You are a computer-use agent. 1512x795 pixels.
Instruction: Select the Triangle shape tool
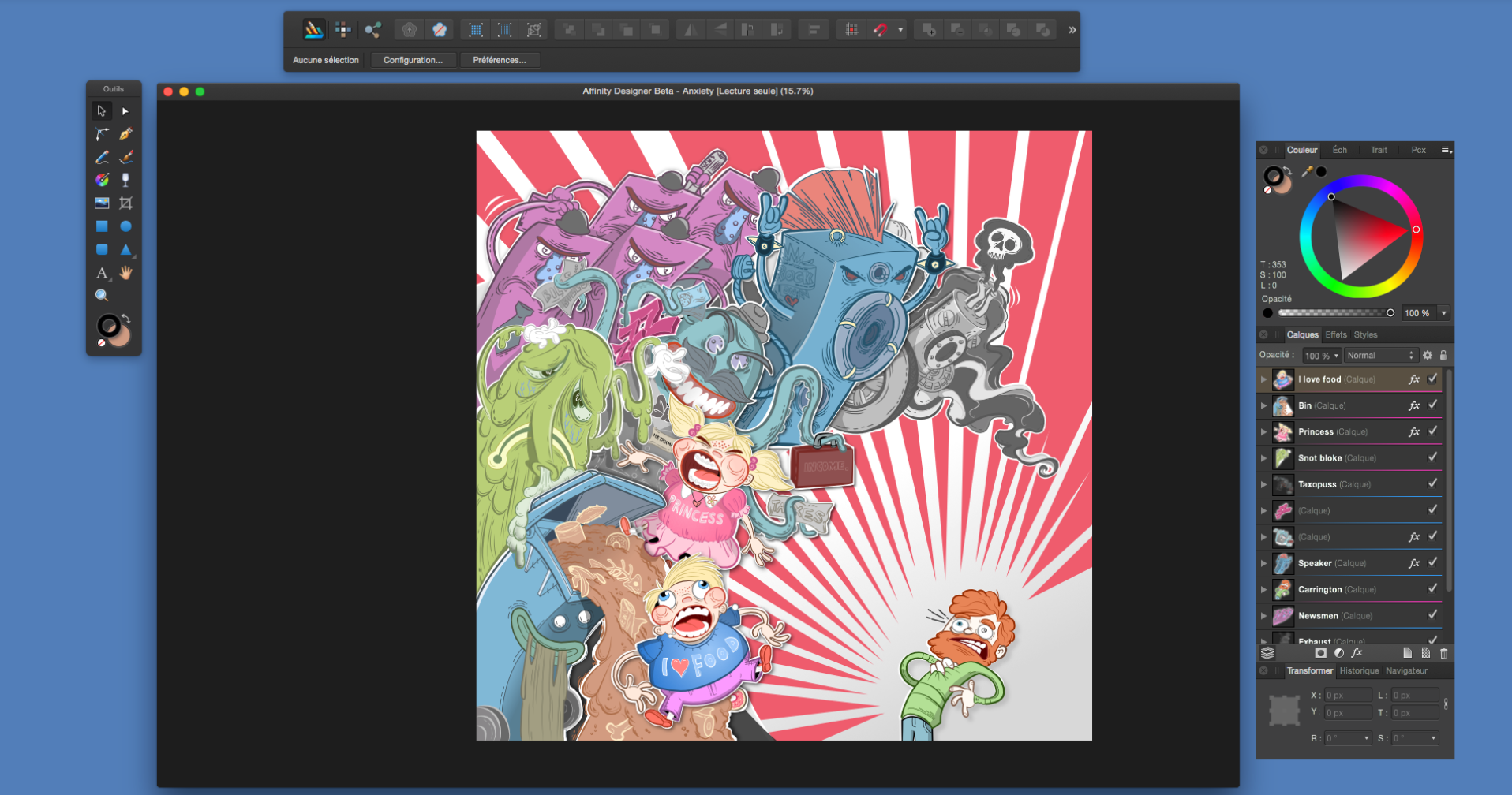click(x=125, y=249)
